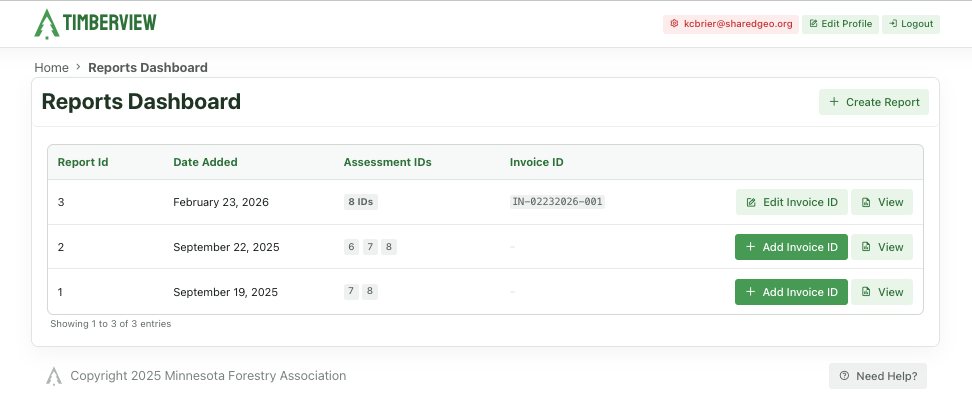972x410 pixels.
Task: Sort by the Report Id column header
Action: (x=83, y=163)
